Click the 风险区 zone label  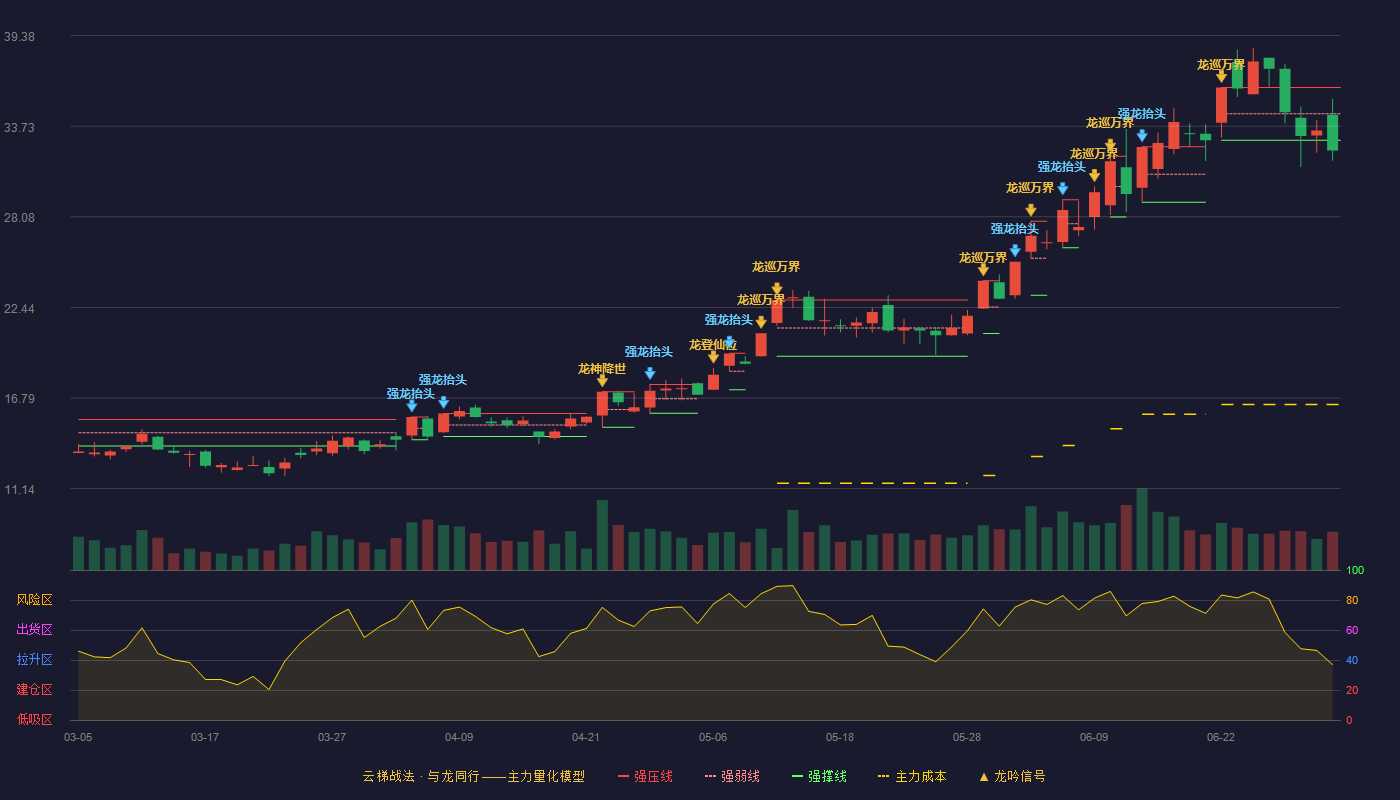coord(34,600)
